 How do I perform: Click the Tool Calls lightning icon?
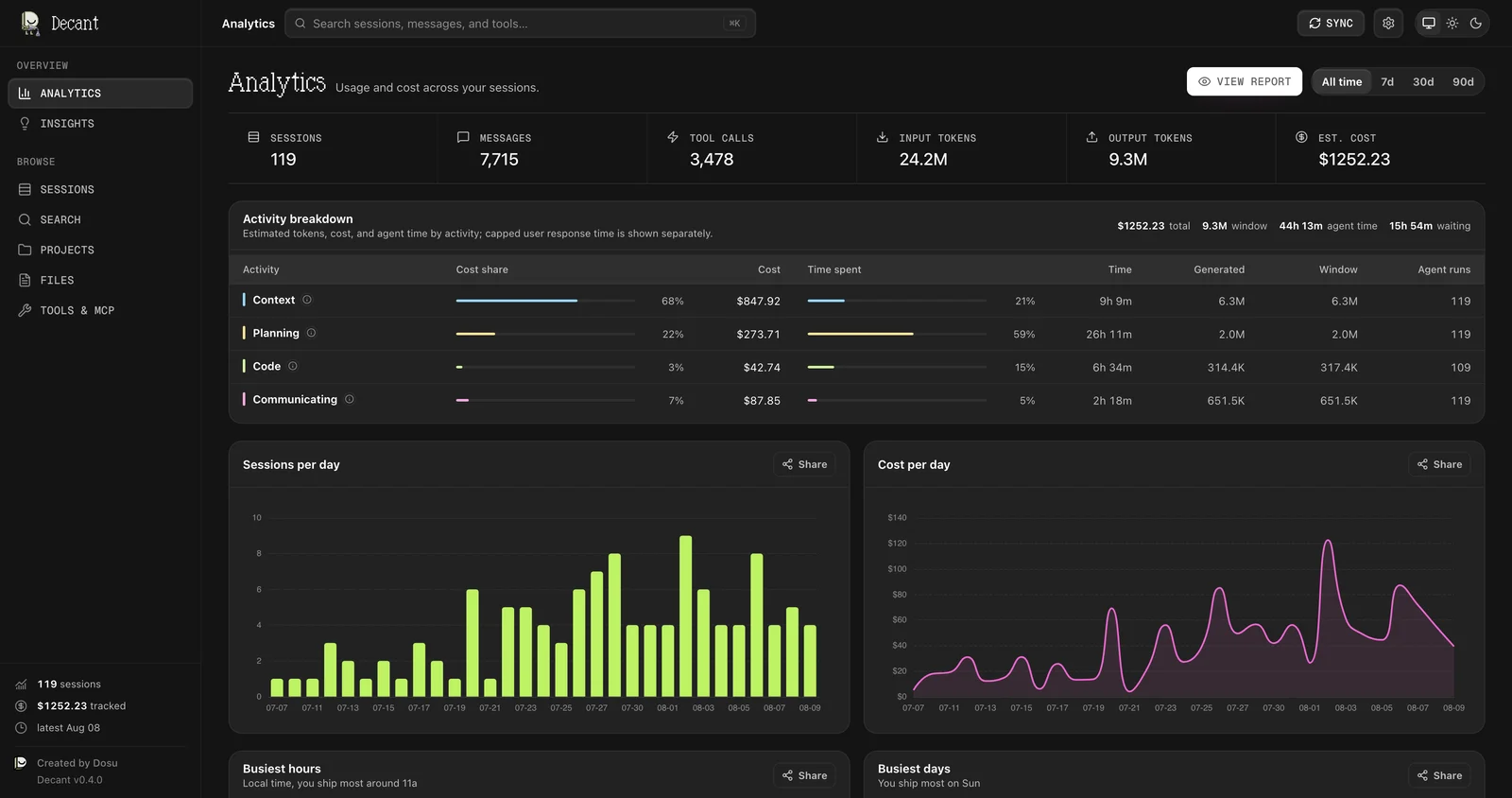pyautogui.click(x=673, y=137)
